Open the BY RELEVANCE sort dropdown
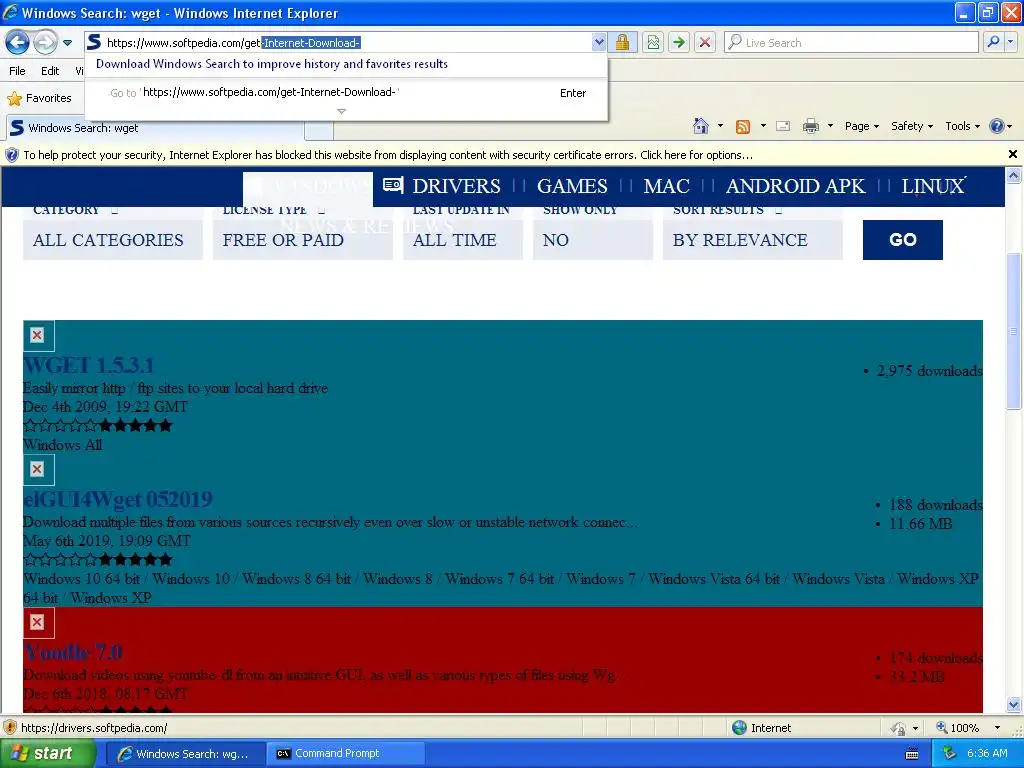 click(752, 240)
